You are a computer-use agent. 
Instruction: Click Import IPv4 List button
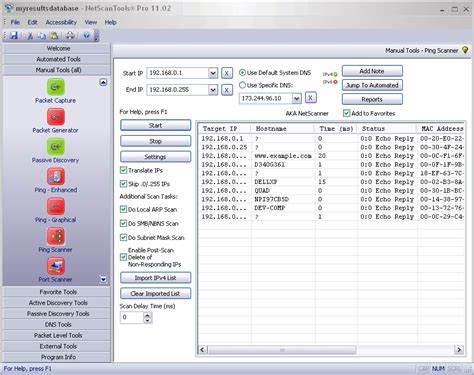(x=155, y=278)
